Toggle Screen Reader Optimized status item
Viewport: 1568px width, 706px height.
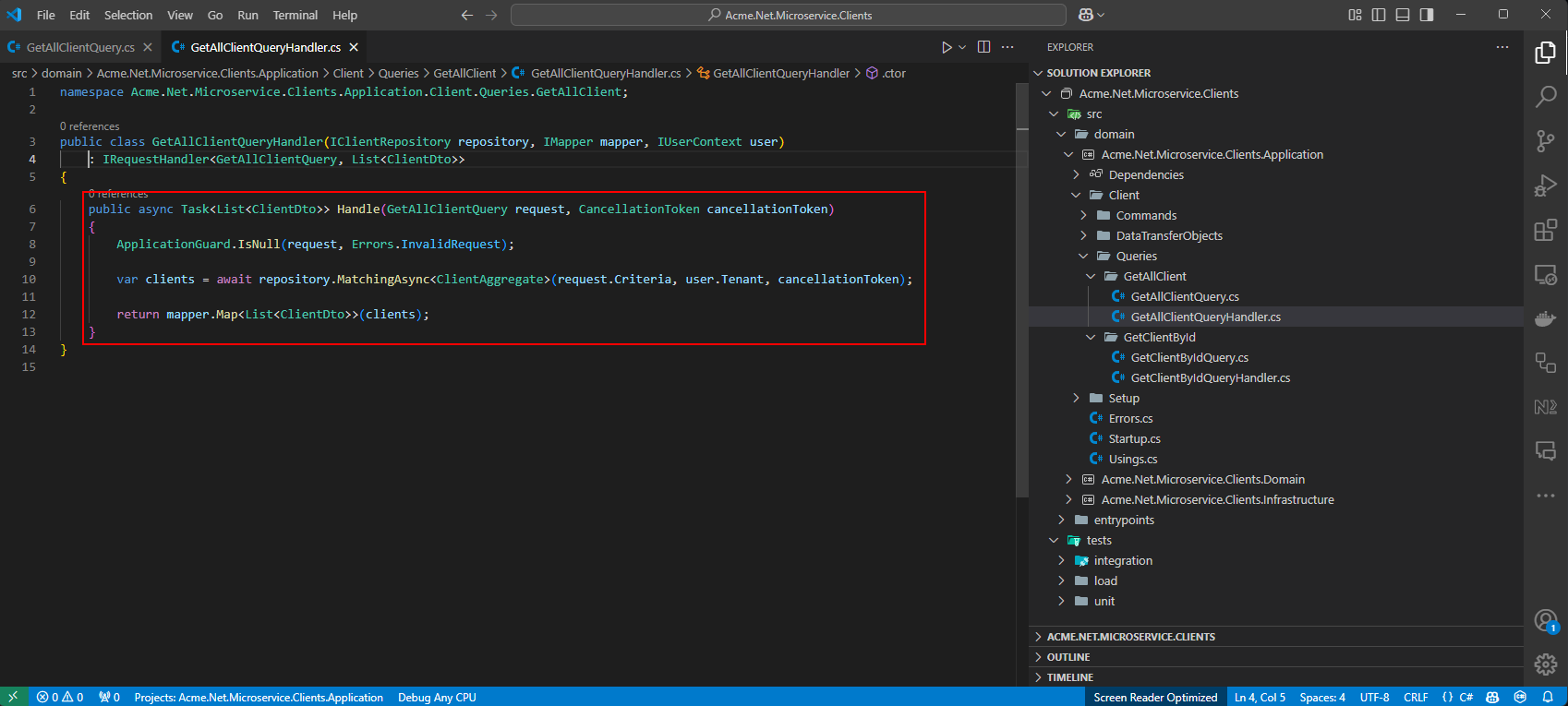tap(1155, 697)
